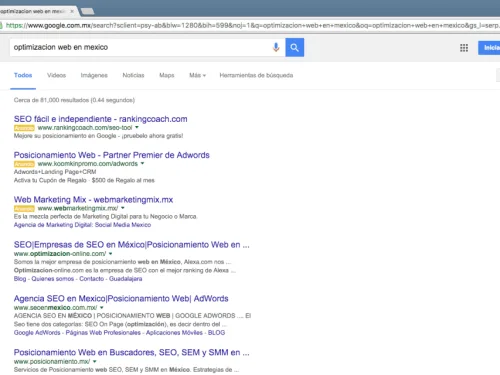Click the www.rankingcoach.com/seo-tool green URL
This screenshot has width=500, height=375.
(x=85, y=128)
